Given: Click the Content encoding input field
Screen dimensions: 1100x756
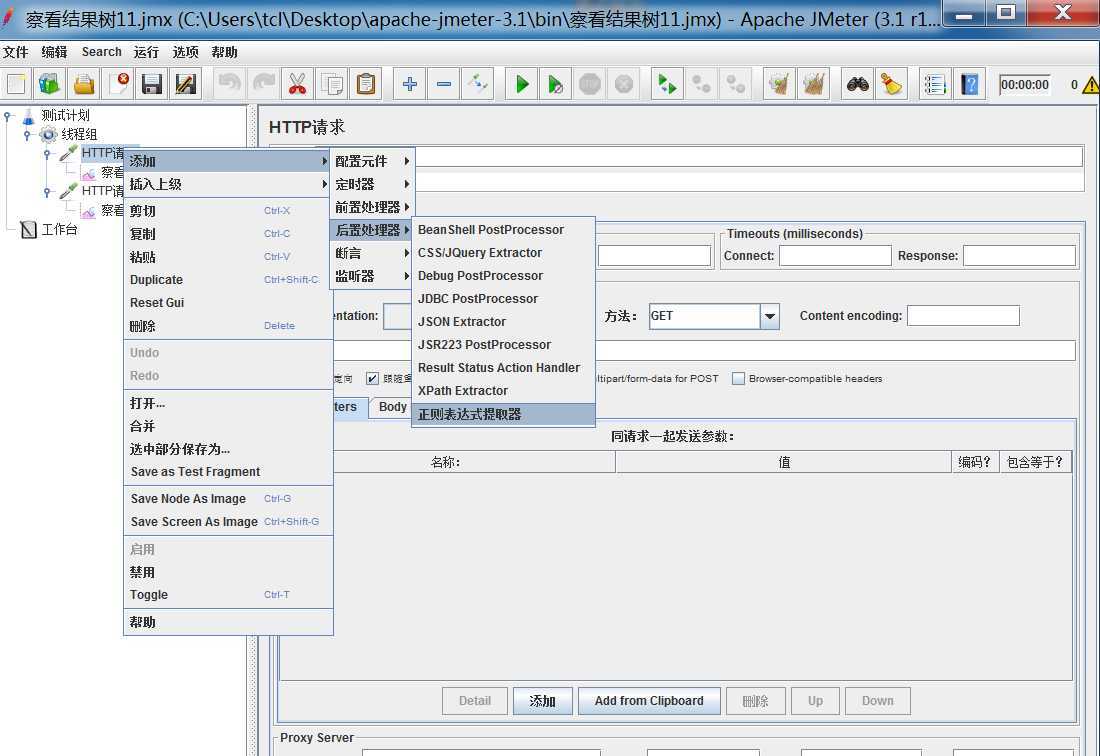Looking at the screenshot, I should click(963, 316).
